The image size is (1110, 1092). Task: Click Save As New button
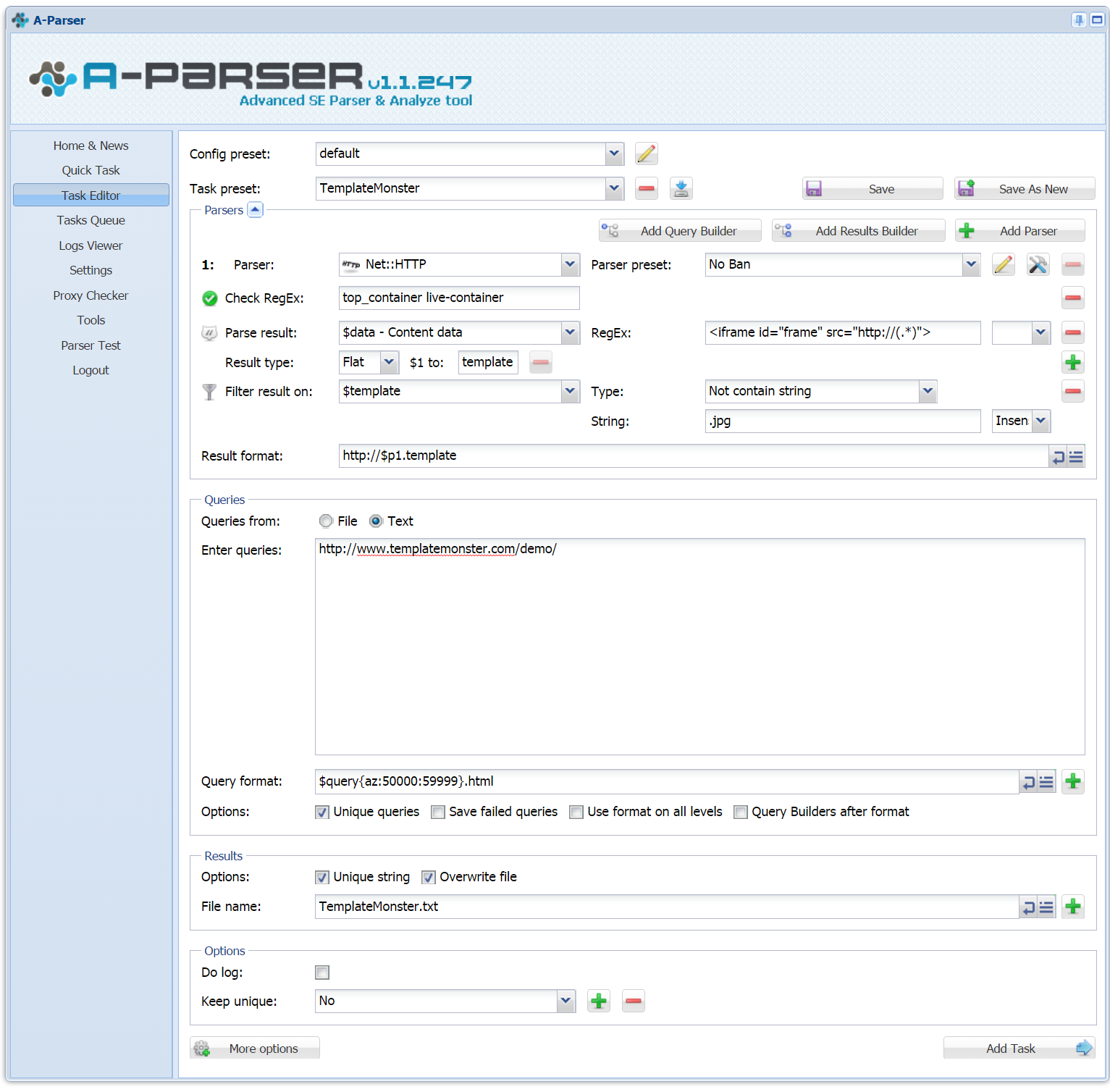point(1025,189)
